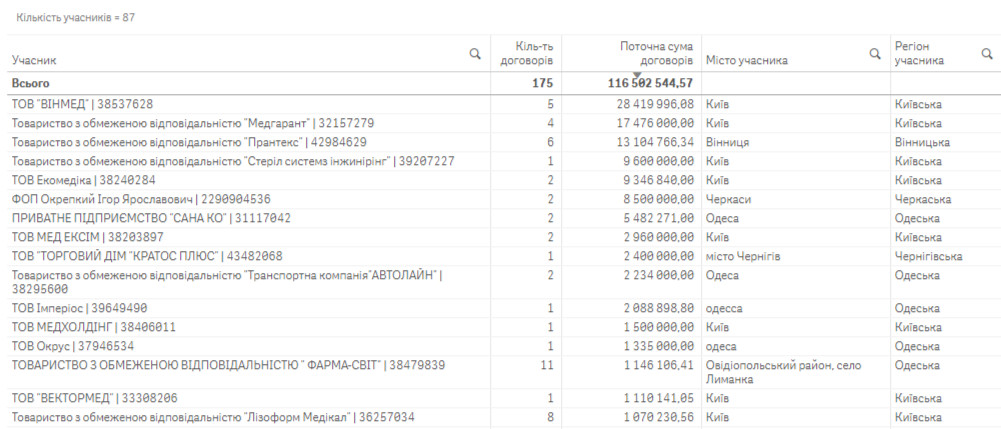
Task: Select city місто Чернігів
Action: pos(742,257)
